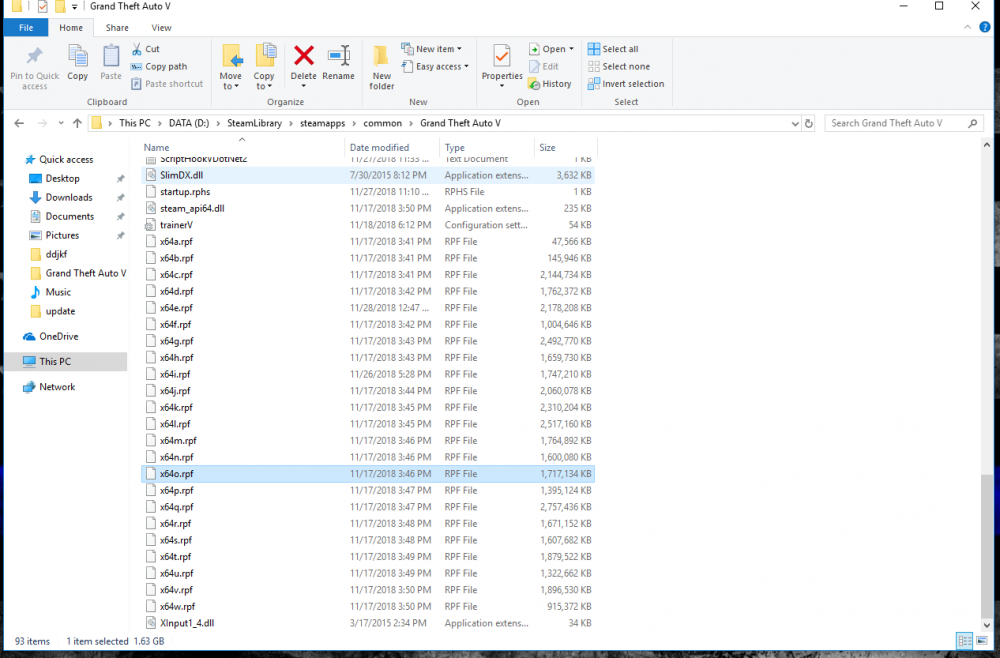Click Invert selection option
The height and width of the screenshot is (658, 1000).
[x=626, y=84]
